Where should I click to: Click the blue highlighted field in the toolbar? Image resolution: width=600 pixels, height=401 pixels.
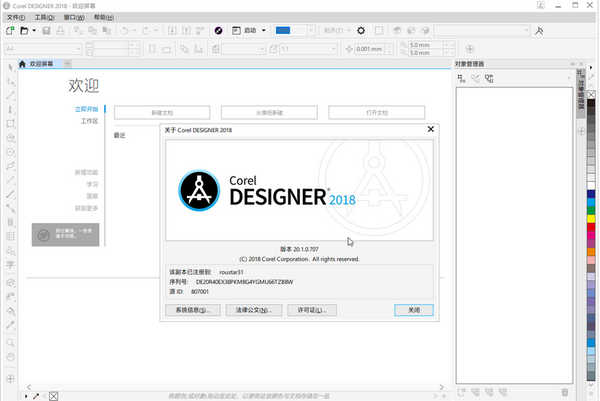pyautogui.click(x=283, y=31)
